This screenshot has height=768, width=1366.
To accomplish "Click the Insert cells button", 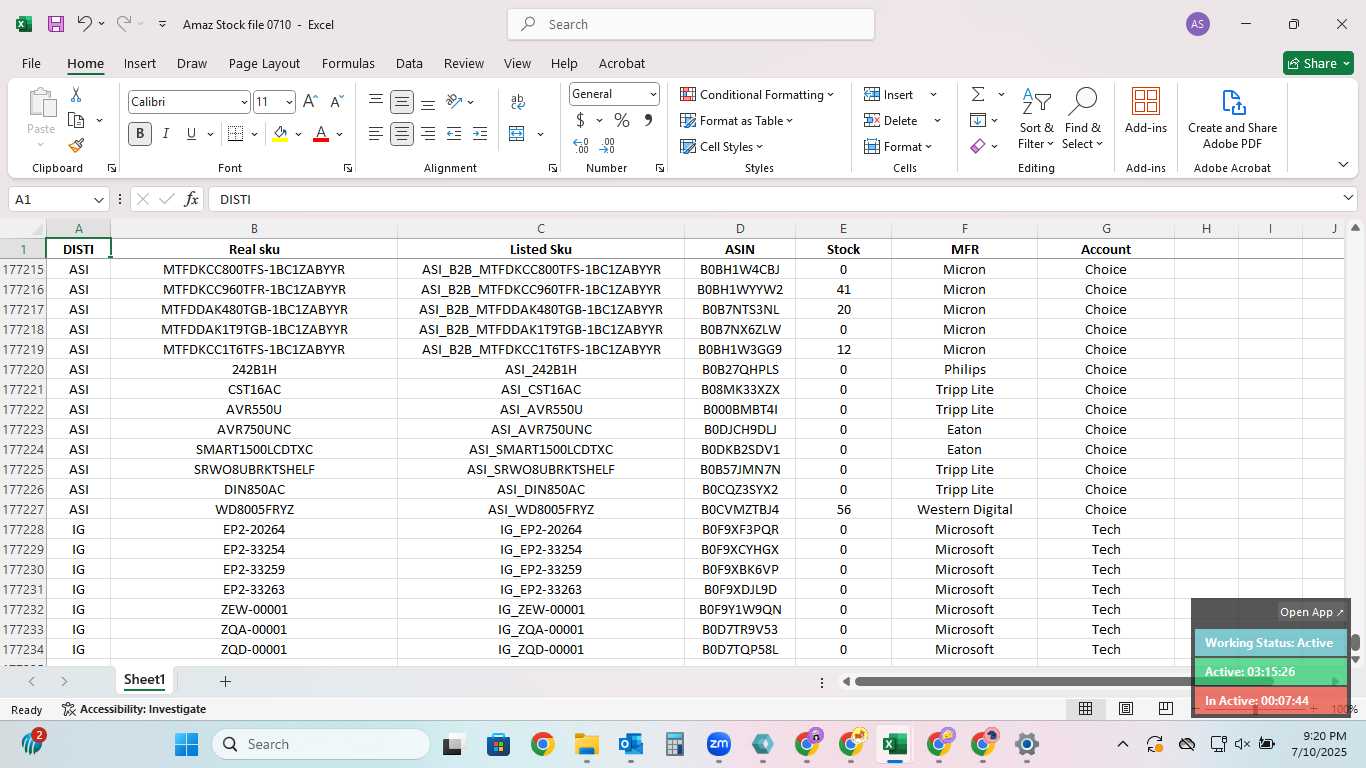I will tap(889, 94).
